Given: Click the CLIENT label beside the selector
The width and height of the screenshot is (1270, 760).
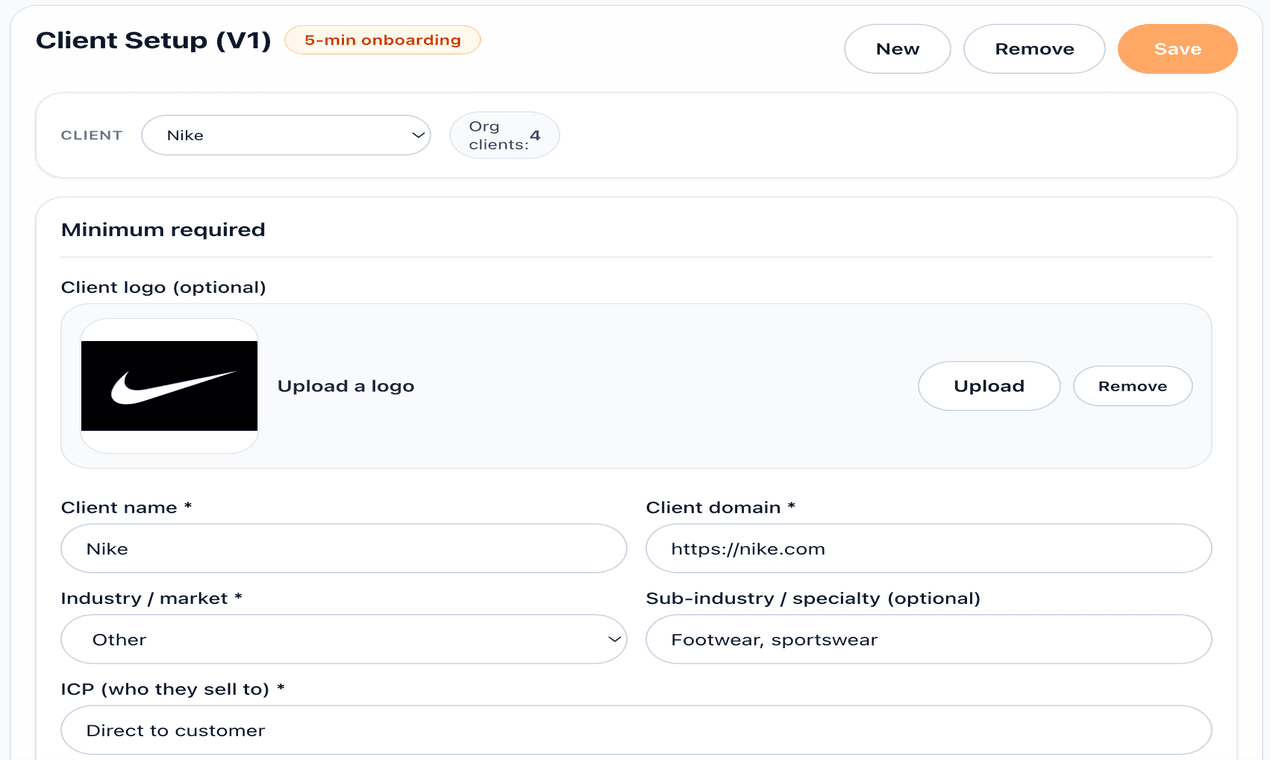Looking at the screenshot, I should pos(91,134).
